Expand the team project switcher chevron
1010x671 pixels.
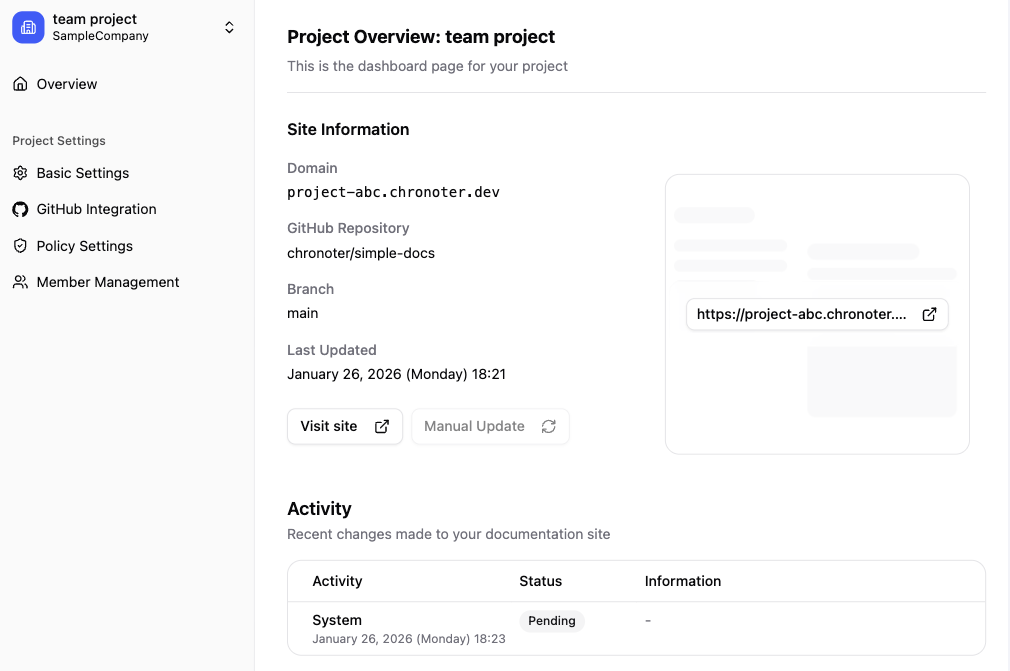pos(229,28)
